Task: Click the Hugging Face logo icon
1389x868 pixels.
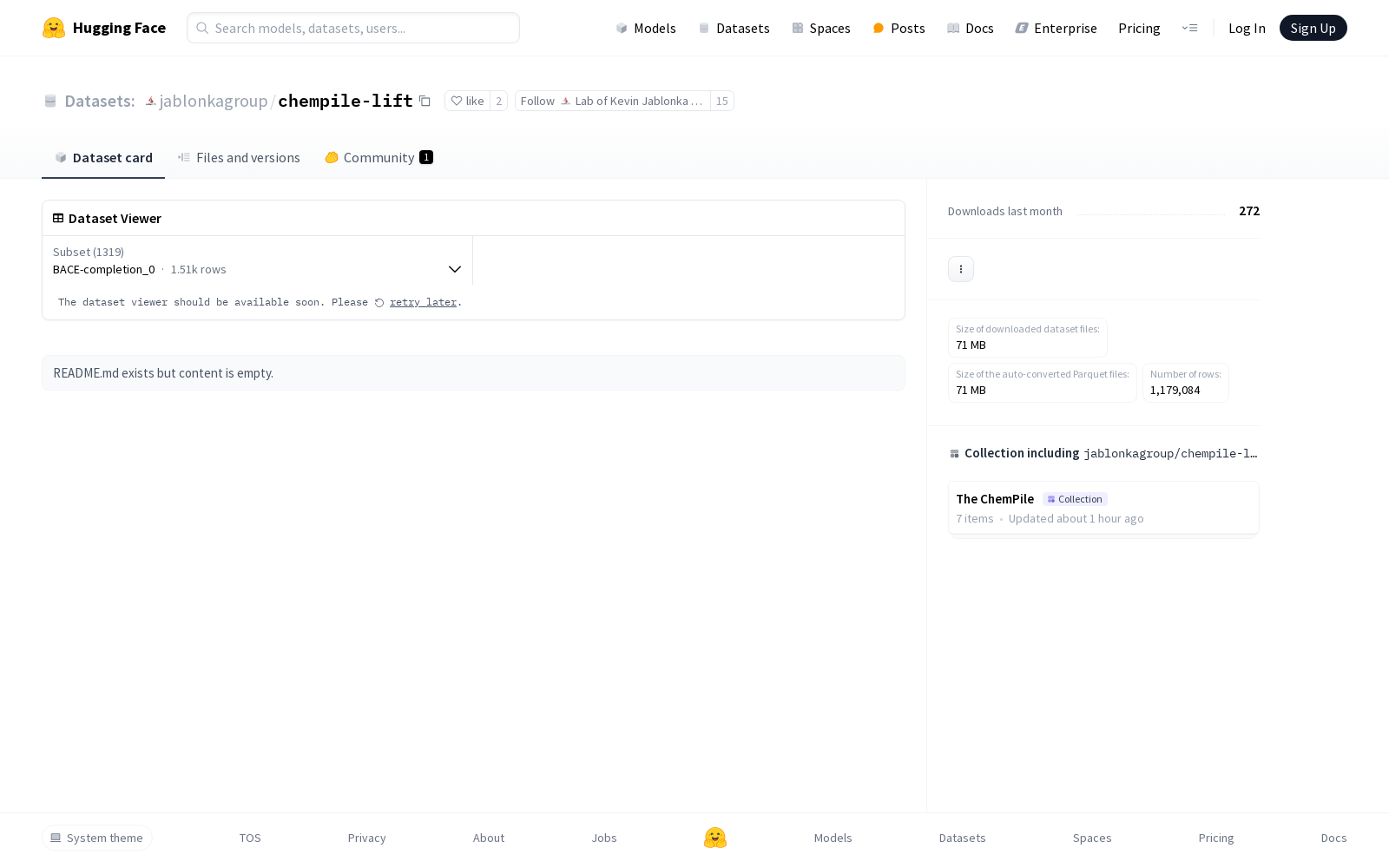Action: click(54, 28)
